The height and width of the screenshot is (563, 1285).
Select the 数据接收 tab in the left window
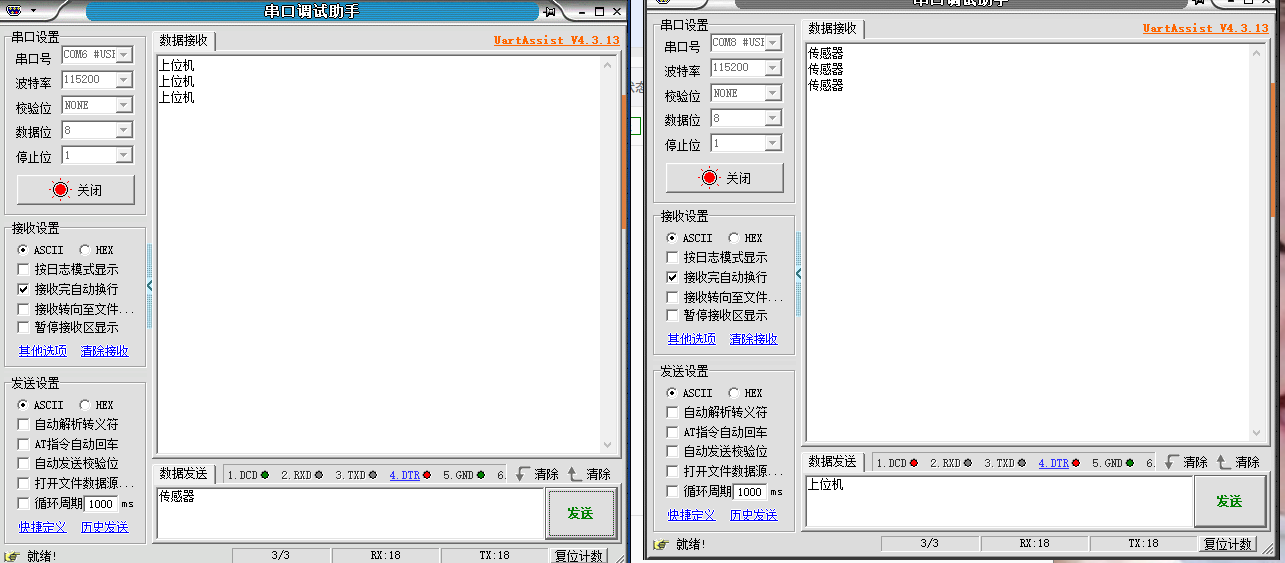[184, 41]
